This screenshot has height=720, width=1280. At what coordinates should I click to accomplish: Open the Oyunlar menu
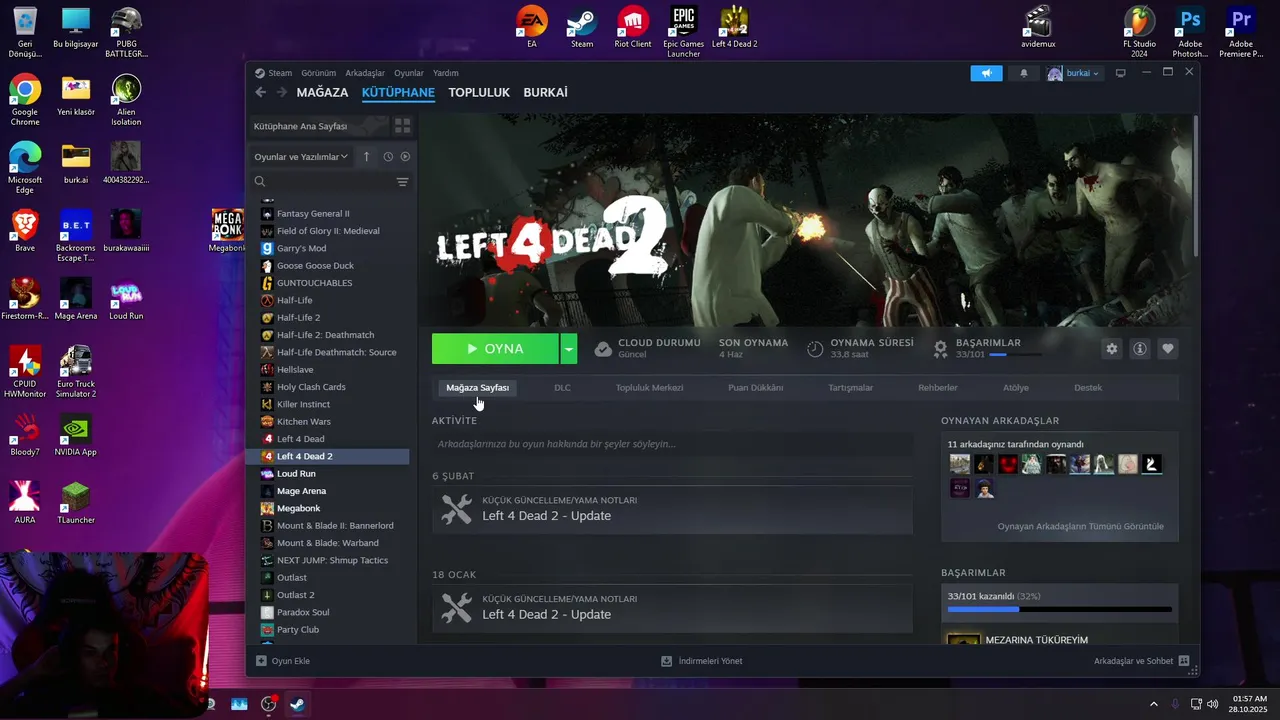[x=409, y=73]
